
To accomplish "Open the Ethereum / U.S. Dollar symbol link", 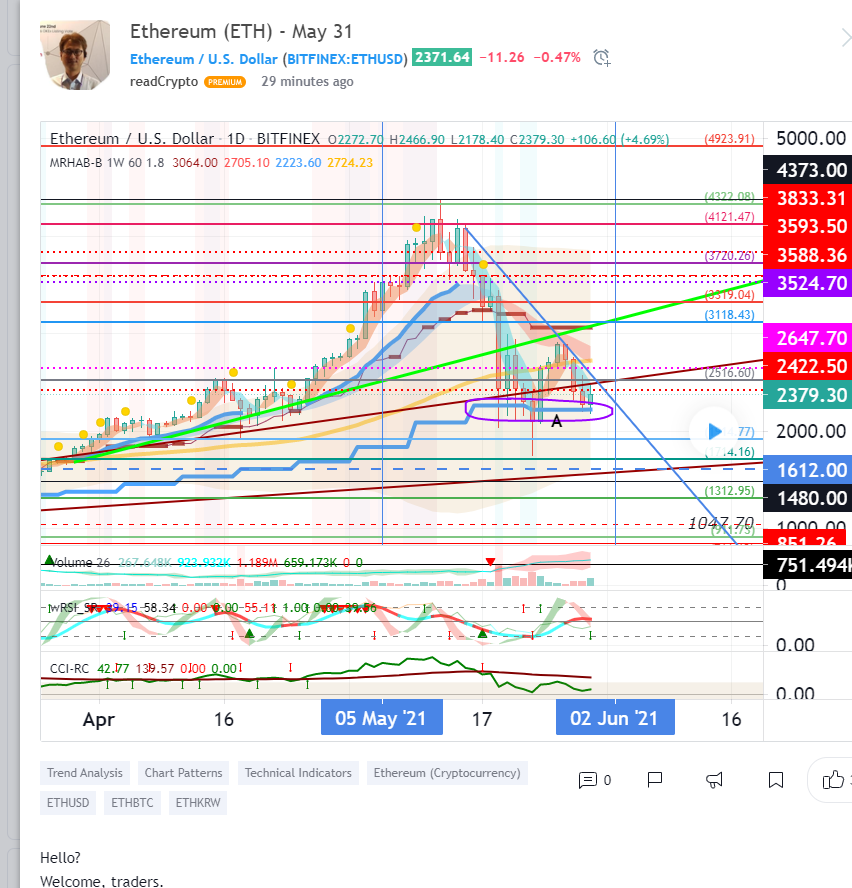I will 204,58.
